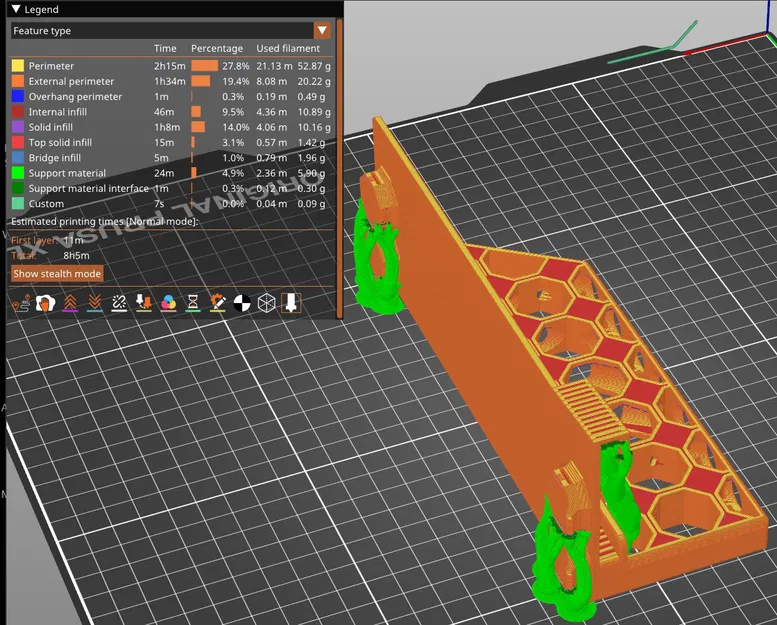This screenshot has width=777, height=625.
Task: Toggle the orange External perimeter swatch
Action: (x=18, y=81)
